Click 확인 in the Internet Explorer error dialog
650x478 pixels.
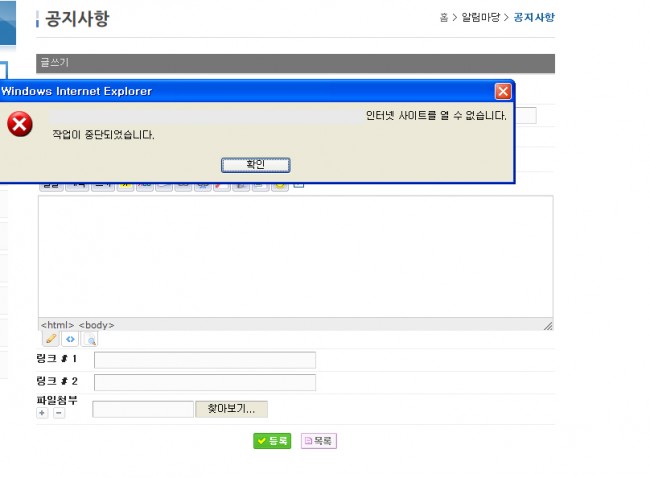tap(255, 165)
